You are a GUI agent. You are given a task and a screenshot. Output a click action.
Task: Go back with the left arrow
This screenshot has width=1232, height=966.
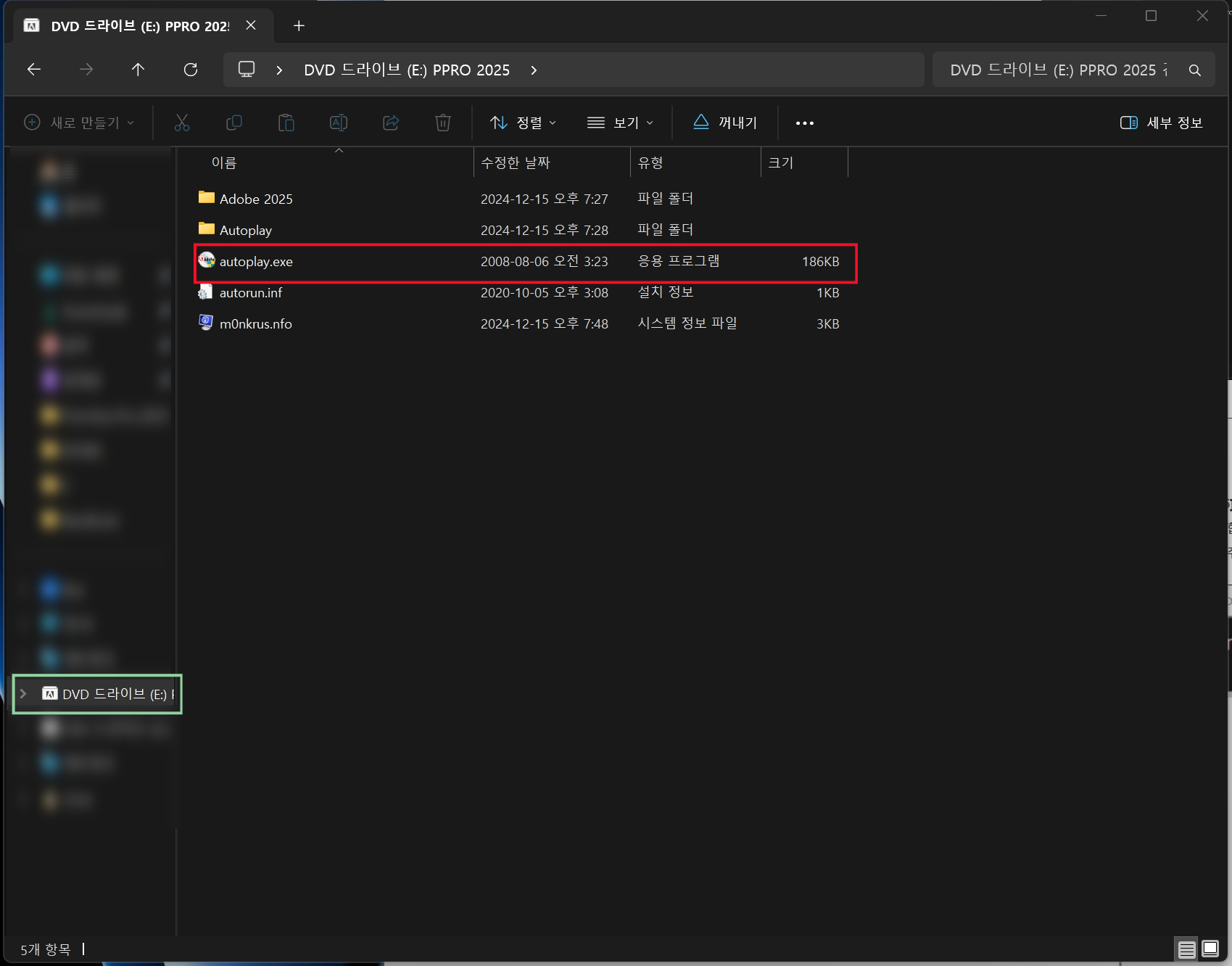(x=33, y=70)
